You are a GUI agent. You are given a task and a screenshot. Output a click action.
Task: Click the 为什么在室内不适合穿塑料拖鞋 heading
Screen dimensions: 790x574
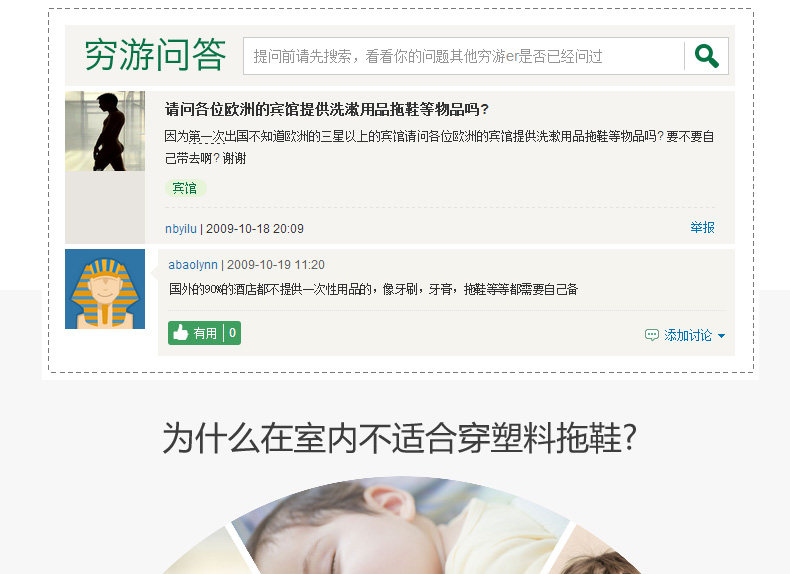click(x=400, y=438)
